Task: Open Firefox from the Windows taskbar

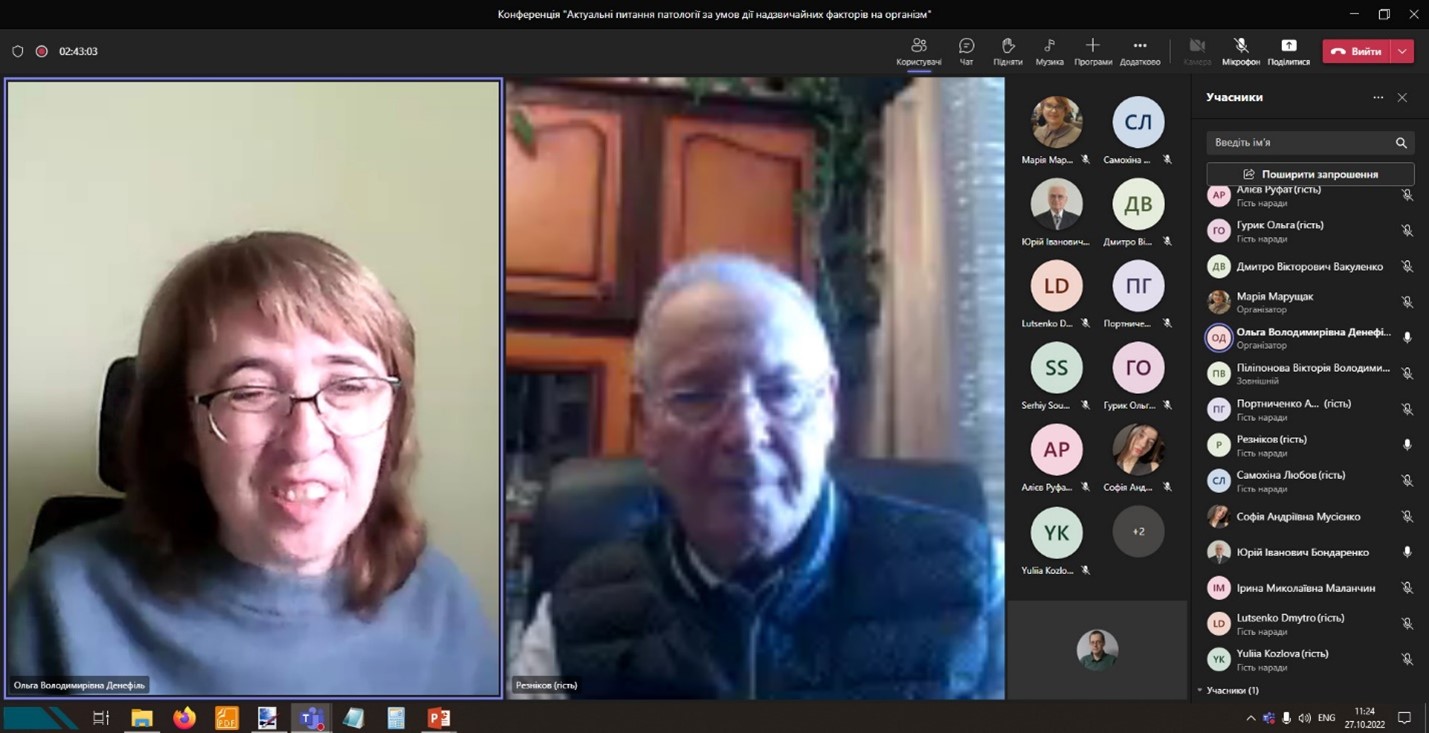Action: [x=184, y=718]
